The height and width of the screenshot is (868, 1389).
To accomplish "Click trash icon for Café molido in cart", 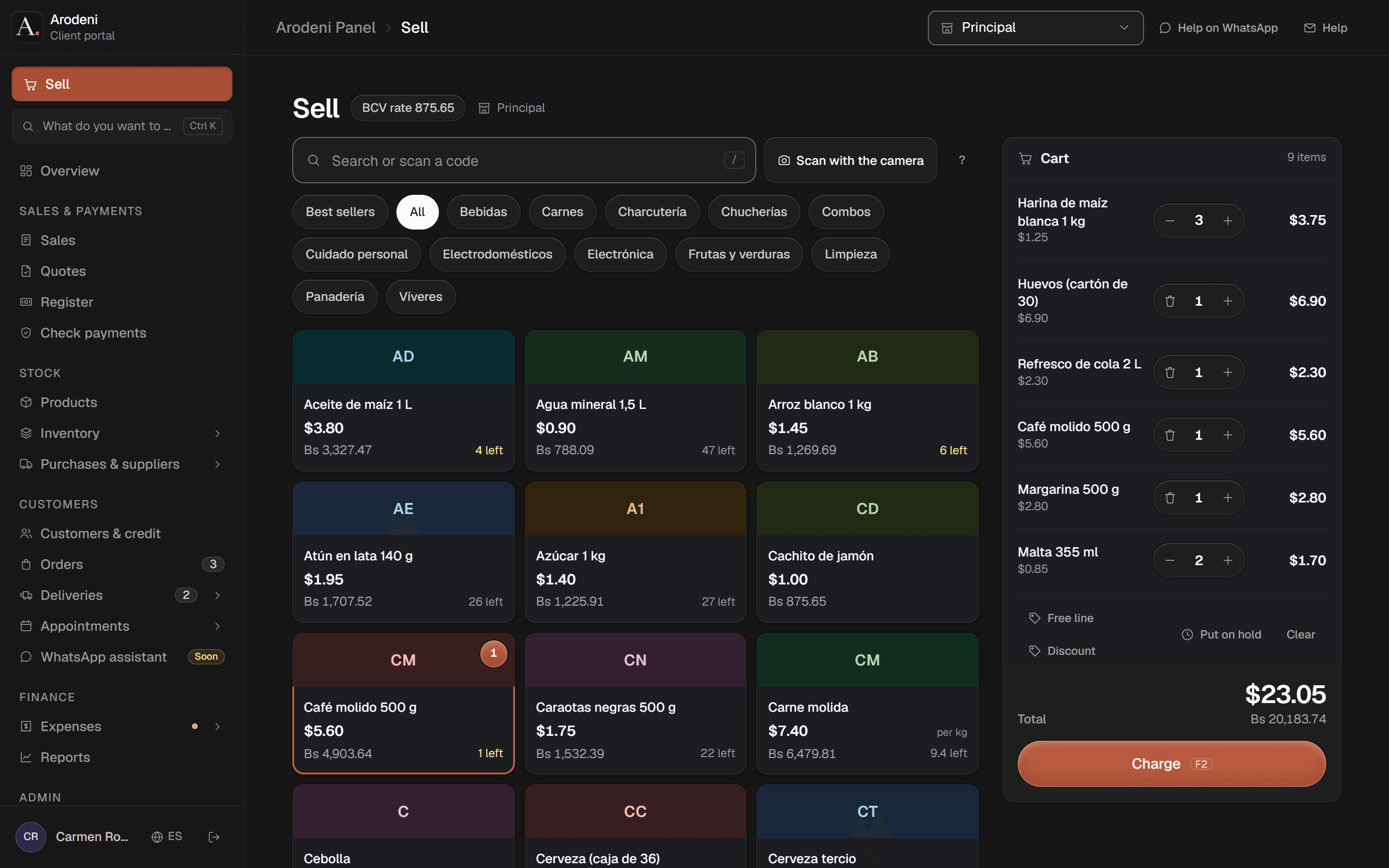I will pyautogui.click(x=1170, y=435).
